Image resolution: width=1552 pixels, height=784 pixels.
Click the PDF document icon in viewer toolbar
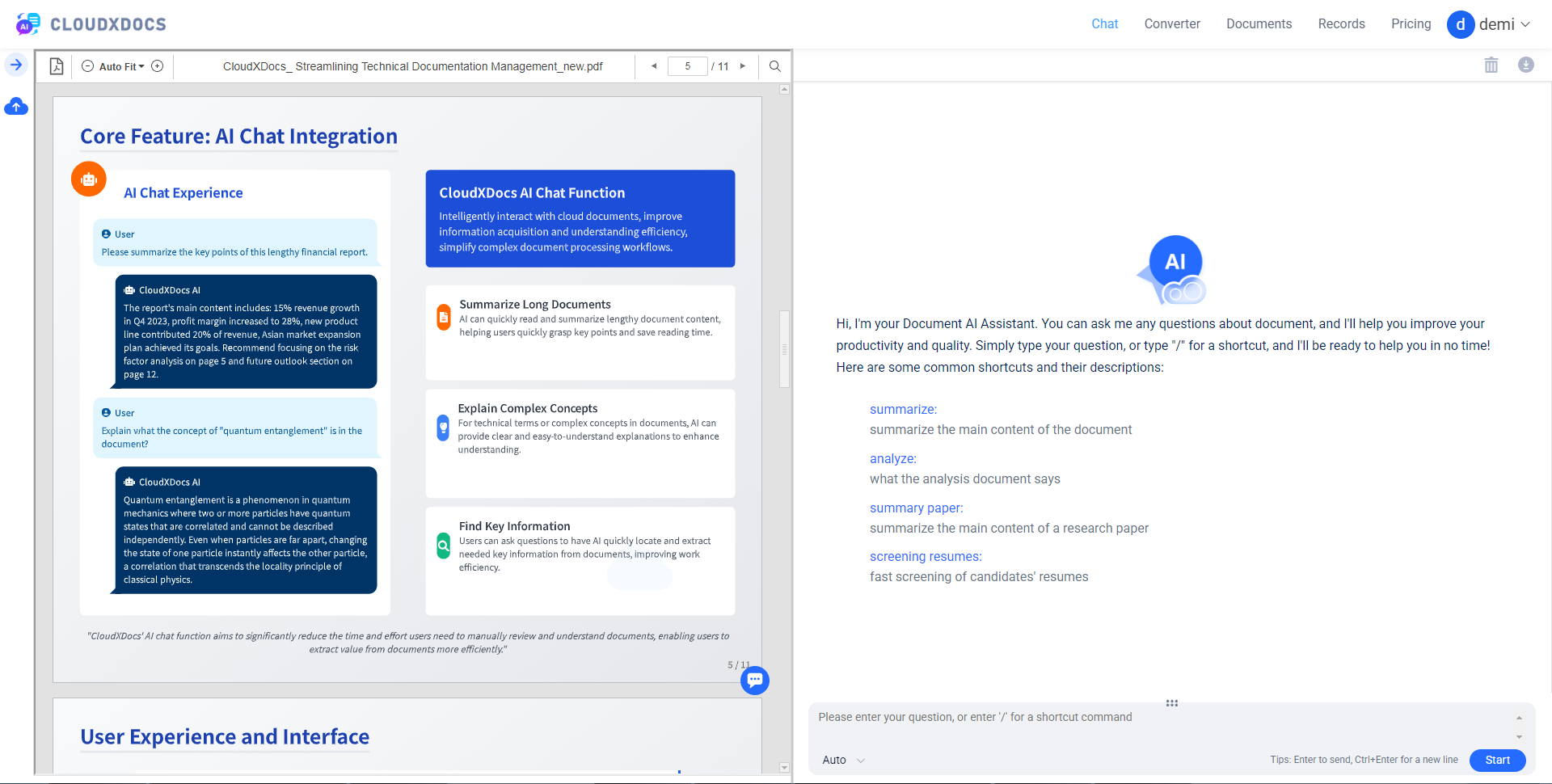tap(57, 66)
